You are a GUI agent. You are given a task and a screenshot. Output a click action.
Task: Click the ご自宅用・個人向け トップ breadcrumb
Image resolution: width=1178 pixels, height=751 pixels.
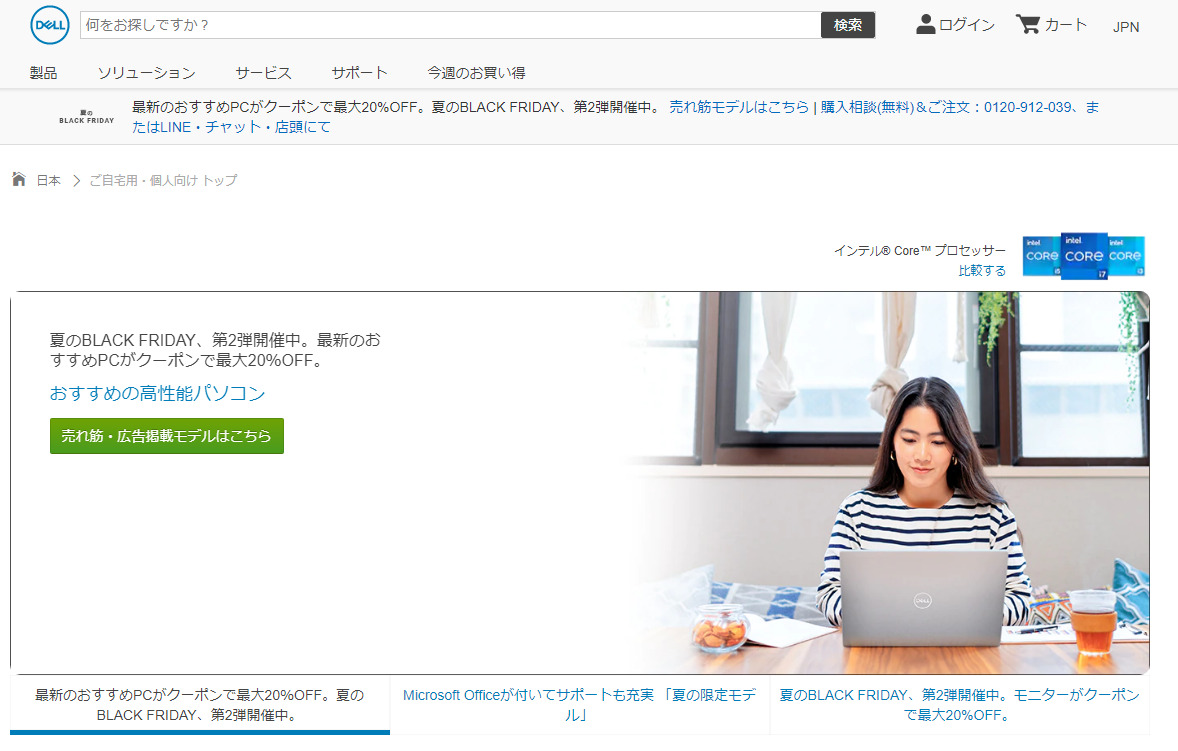pyautogui.click(x=163, y=180)
